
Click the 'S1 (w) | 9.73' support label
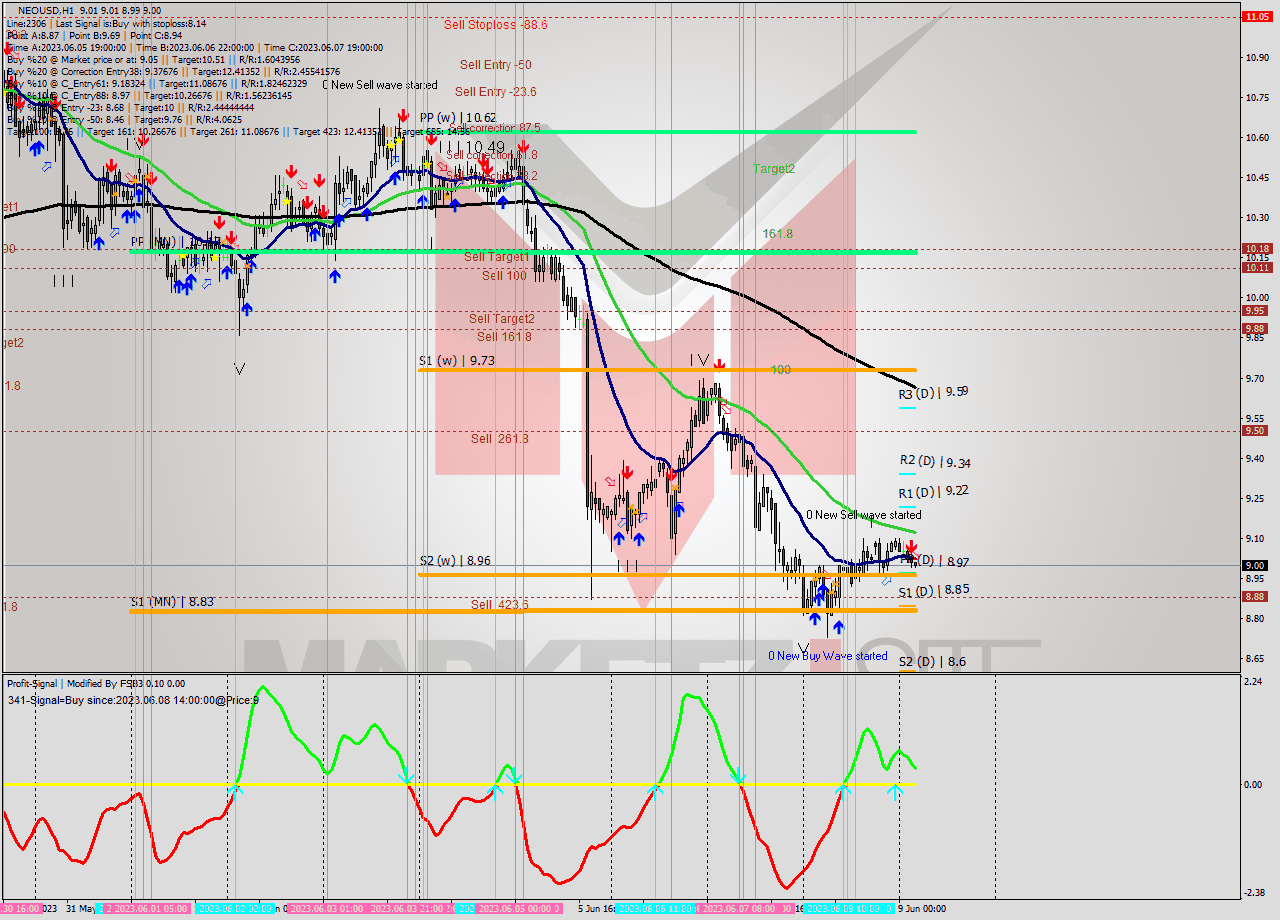(x=455, y=360)
